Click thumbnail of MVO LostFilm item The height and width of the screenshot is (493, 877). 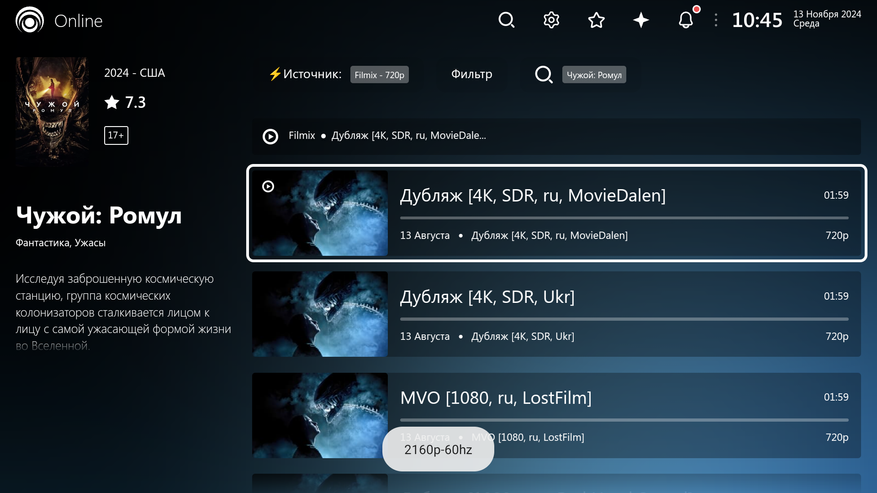tap(320, 416)
